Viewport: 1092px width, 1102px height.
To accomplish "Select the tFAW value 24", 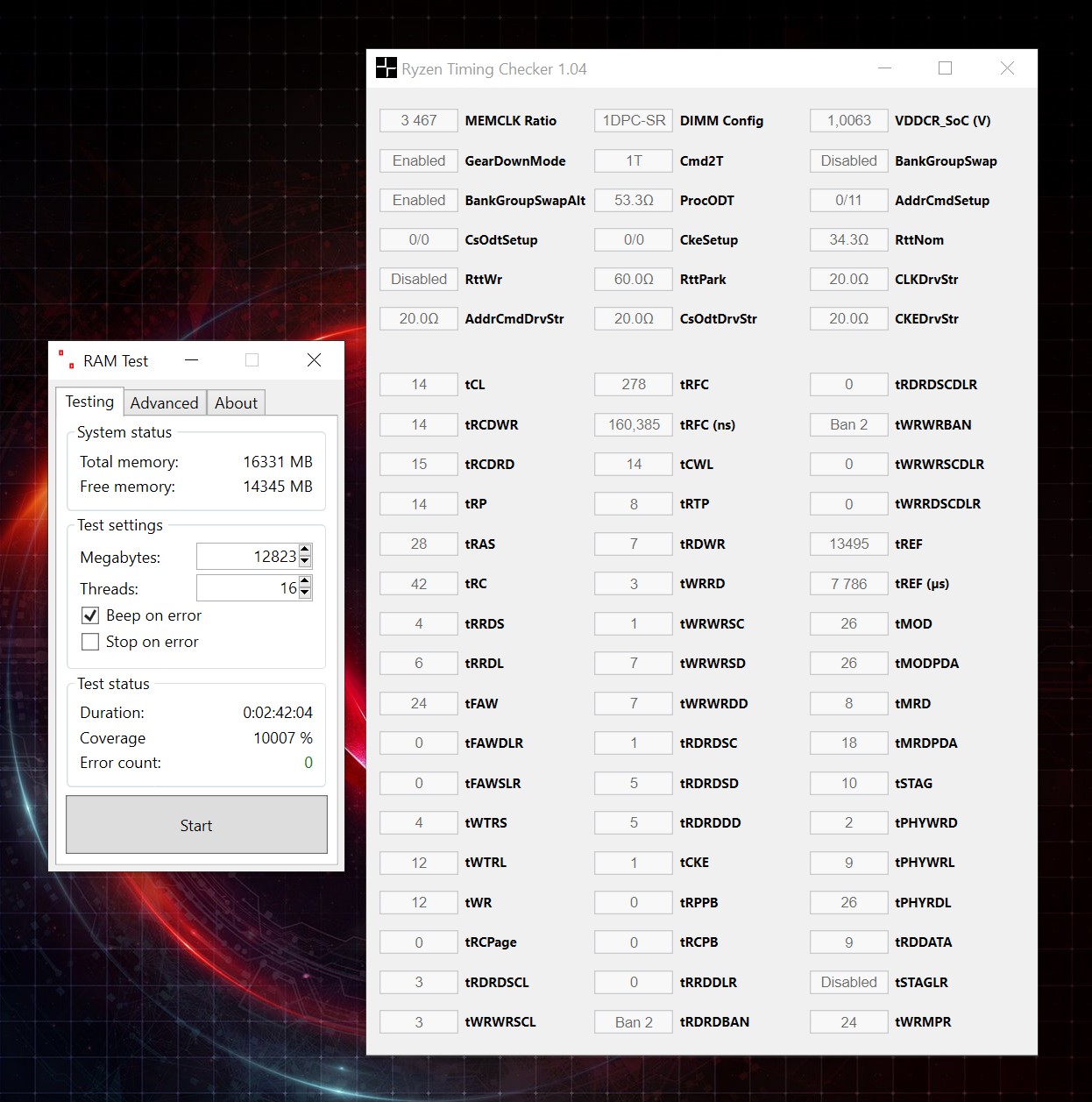I will (x=419, y=703).
